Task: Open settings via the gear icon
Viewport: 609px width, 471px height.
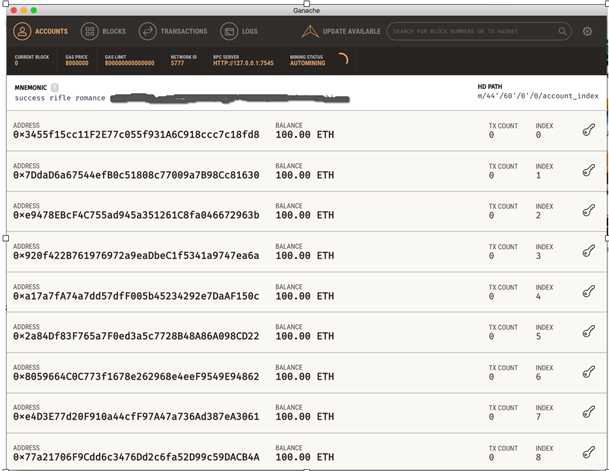Action: pos(587,31)
